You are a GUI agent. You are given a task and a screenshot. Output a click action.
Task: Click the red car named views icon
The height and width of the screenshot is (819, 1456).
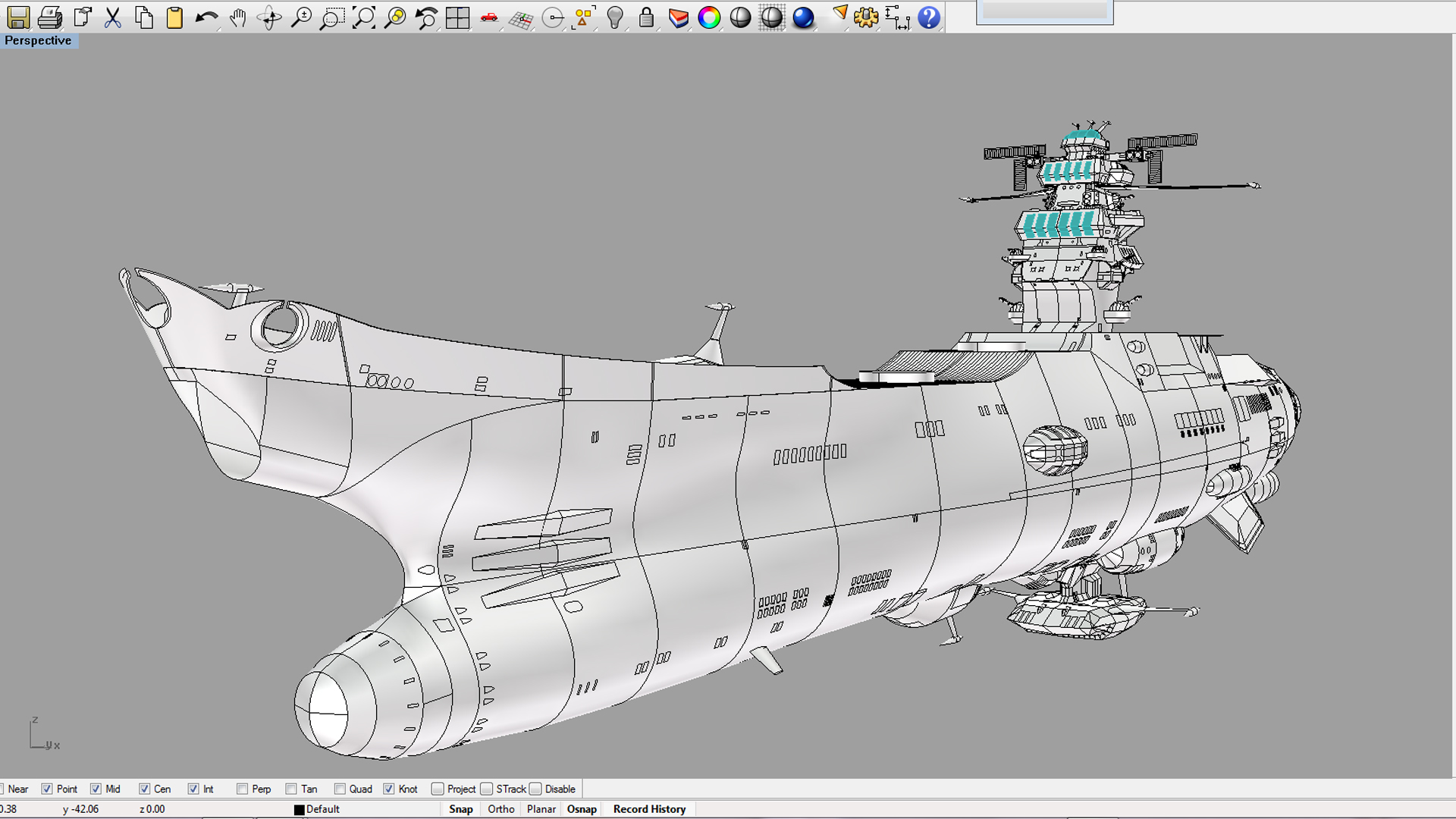(489, 17)
